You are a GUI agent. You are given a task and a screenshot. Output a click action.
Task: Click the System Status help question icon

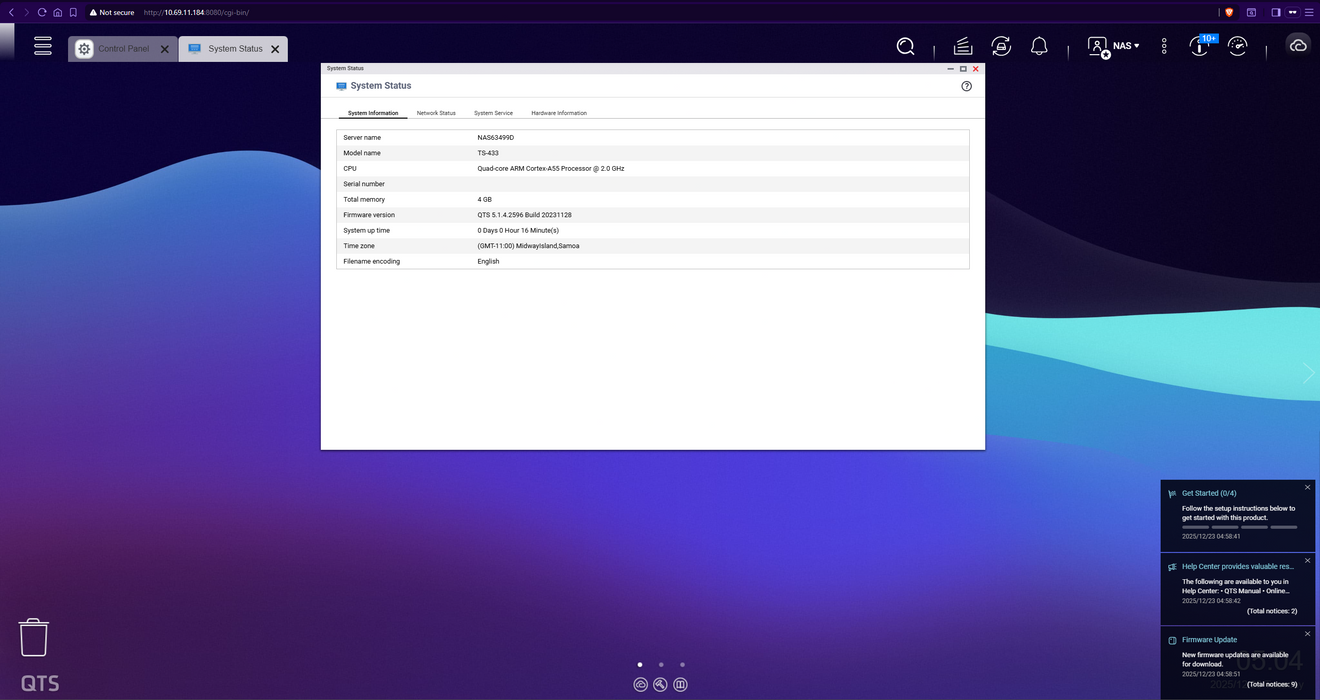pyautogui.click(x=966, y=86)
